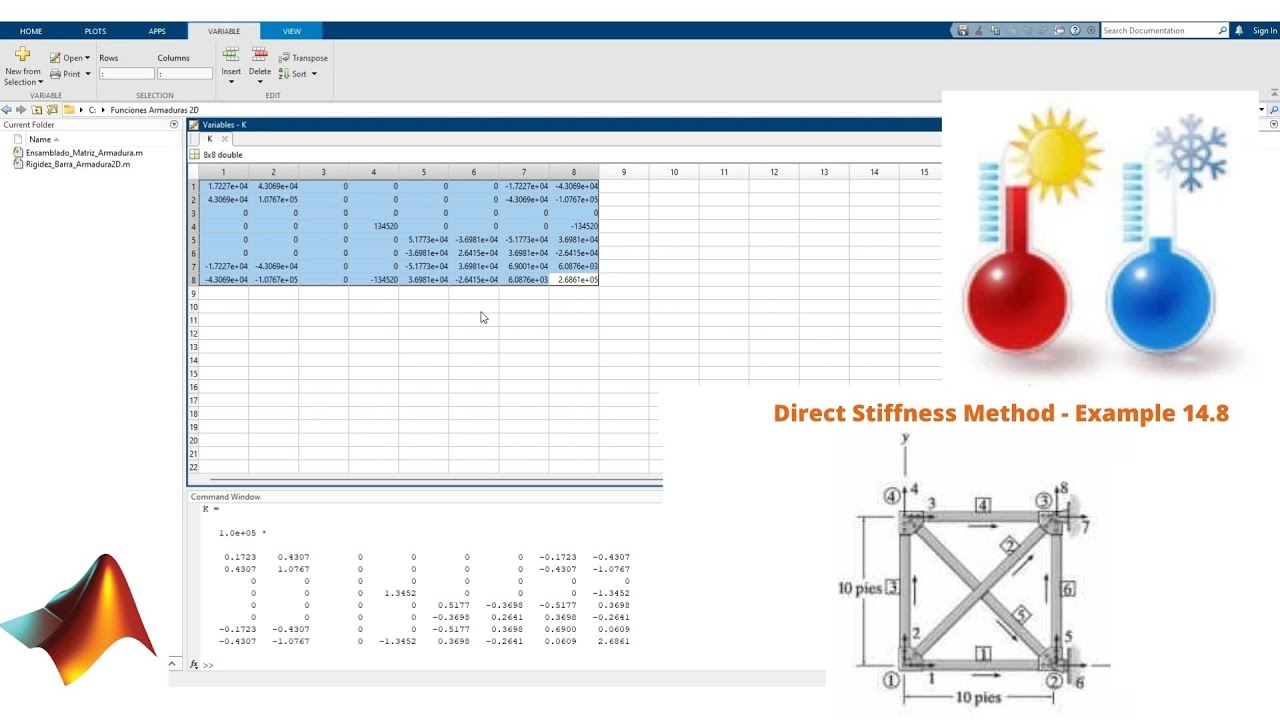Viewport: 1280px width, 720px height.
Task: Click the Redo icon
Action: (x=1042, y=31)
